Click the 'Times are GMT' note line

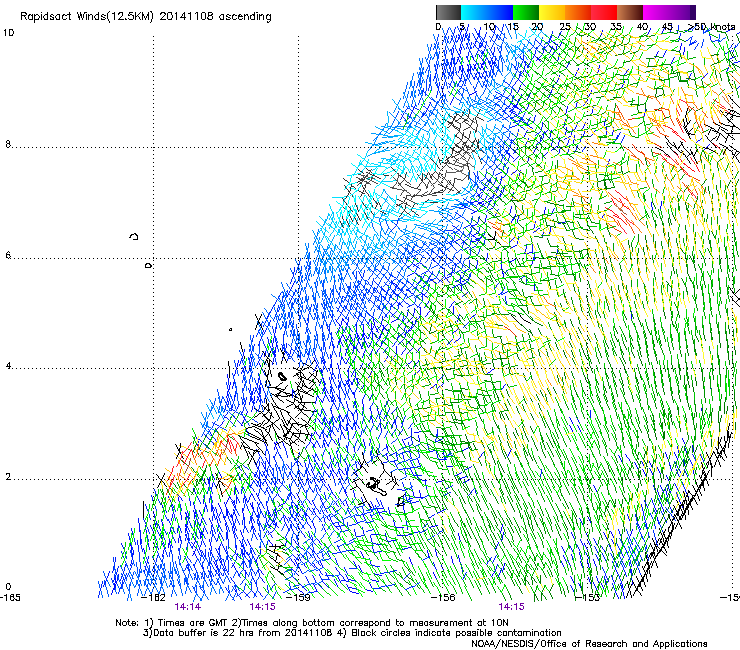[x=312, y=623]
